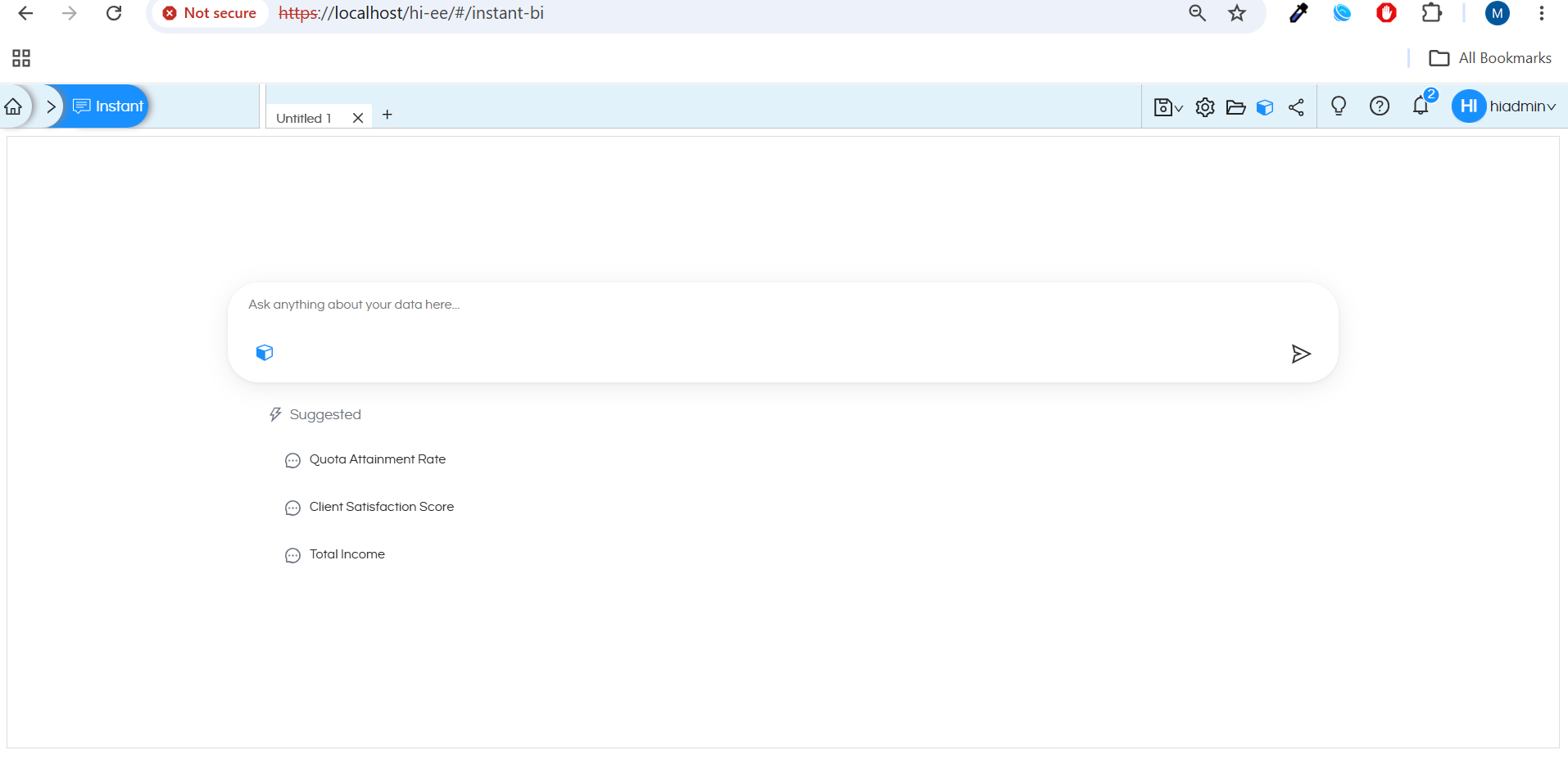Open the All Bookmarks folder
1568x759 pixels.
tap(1490, 58)
